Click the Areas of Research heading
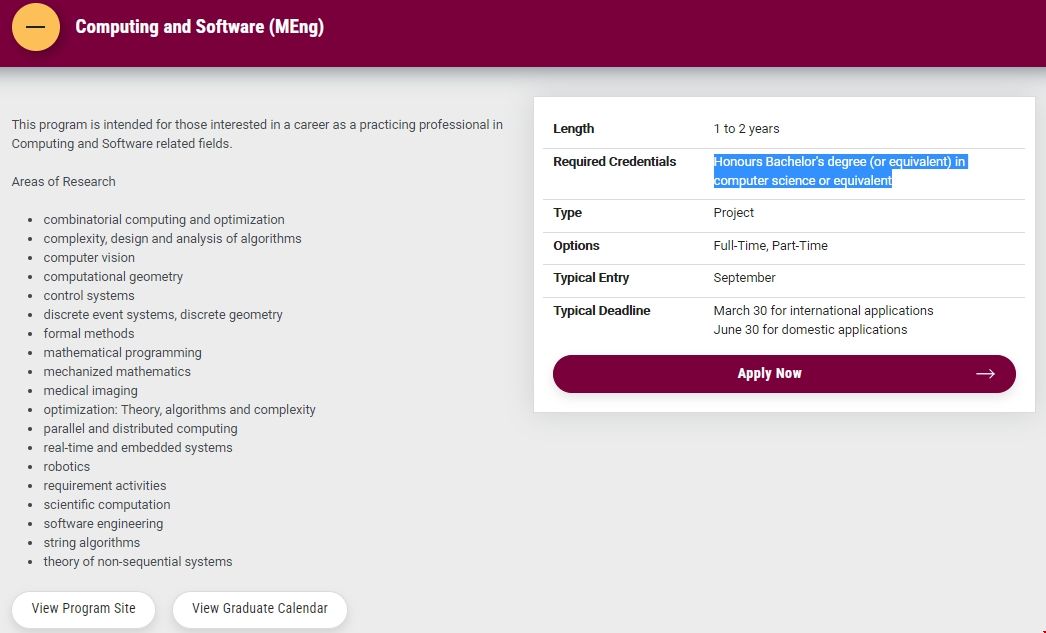Image resolution: width=1046 pixels, height=633 pixels. tap(63, 182)
